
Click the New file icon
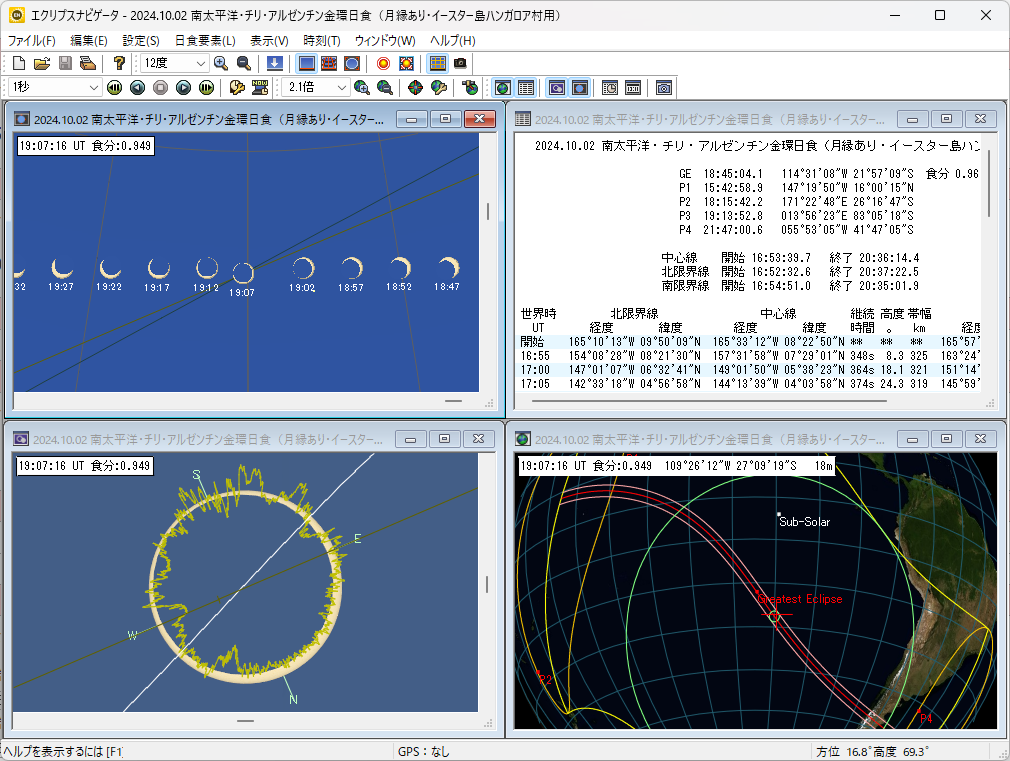click(18, 63)
